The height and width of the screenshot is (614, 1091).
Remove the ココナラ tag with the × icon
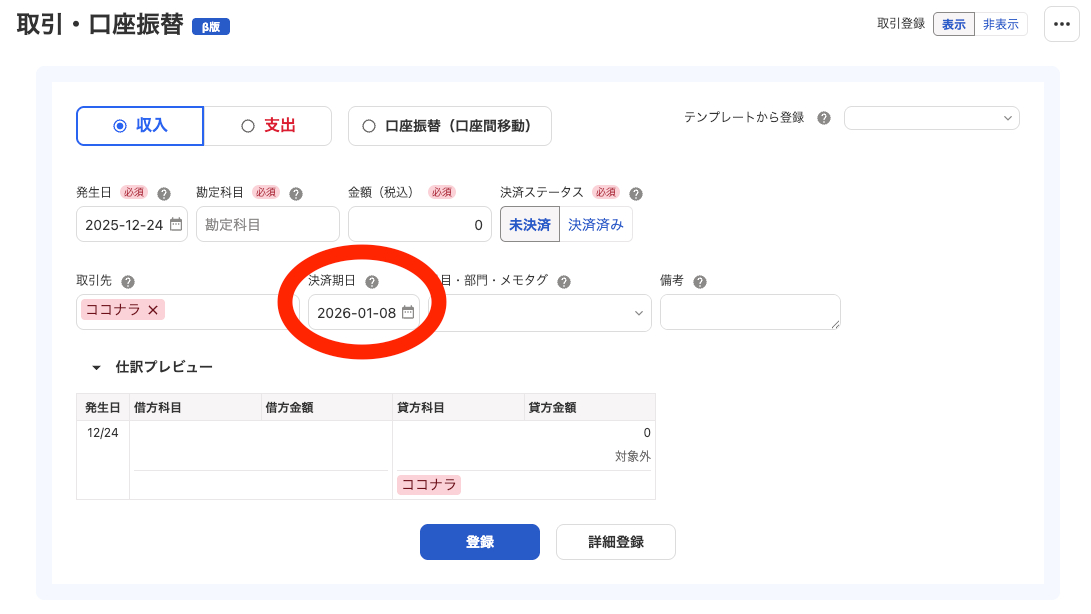(x=151, y=310)
